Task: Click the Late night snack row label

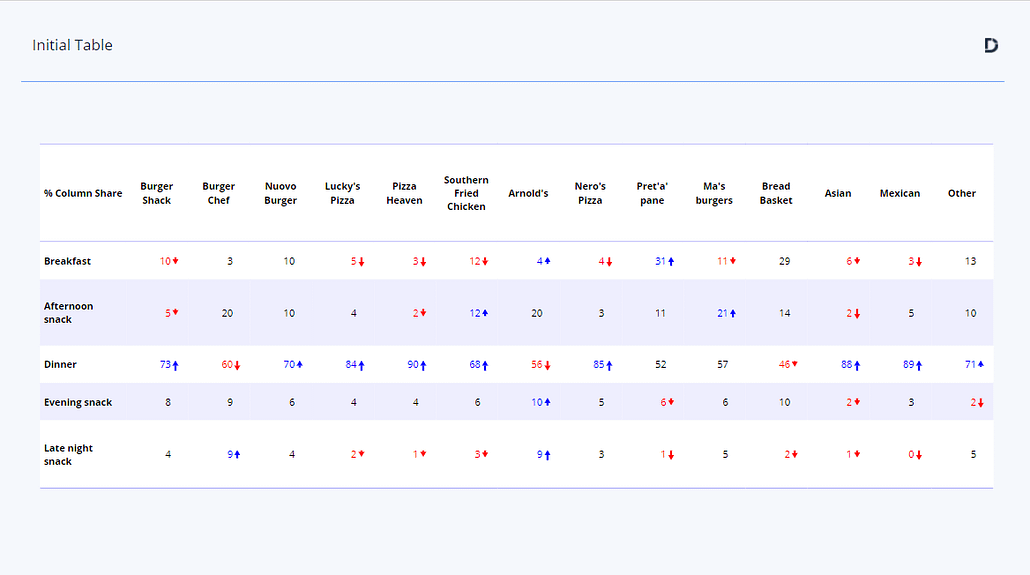Action: tap(68, 455)
